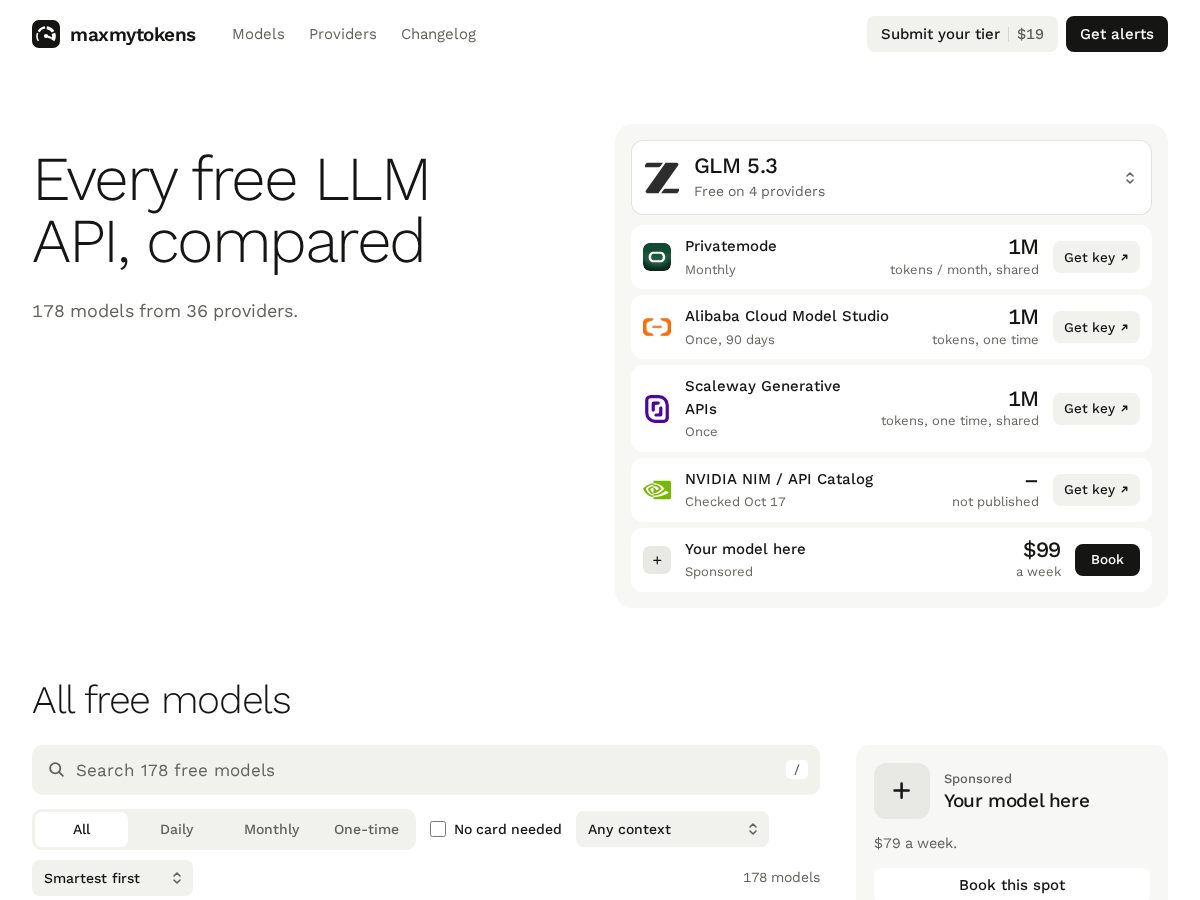Open the Providers nav item
1200x900 pixels.
coord(343,34)
